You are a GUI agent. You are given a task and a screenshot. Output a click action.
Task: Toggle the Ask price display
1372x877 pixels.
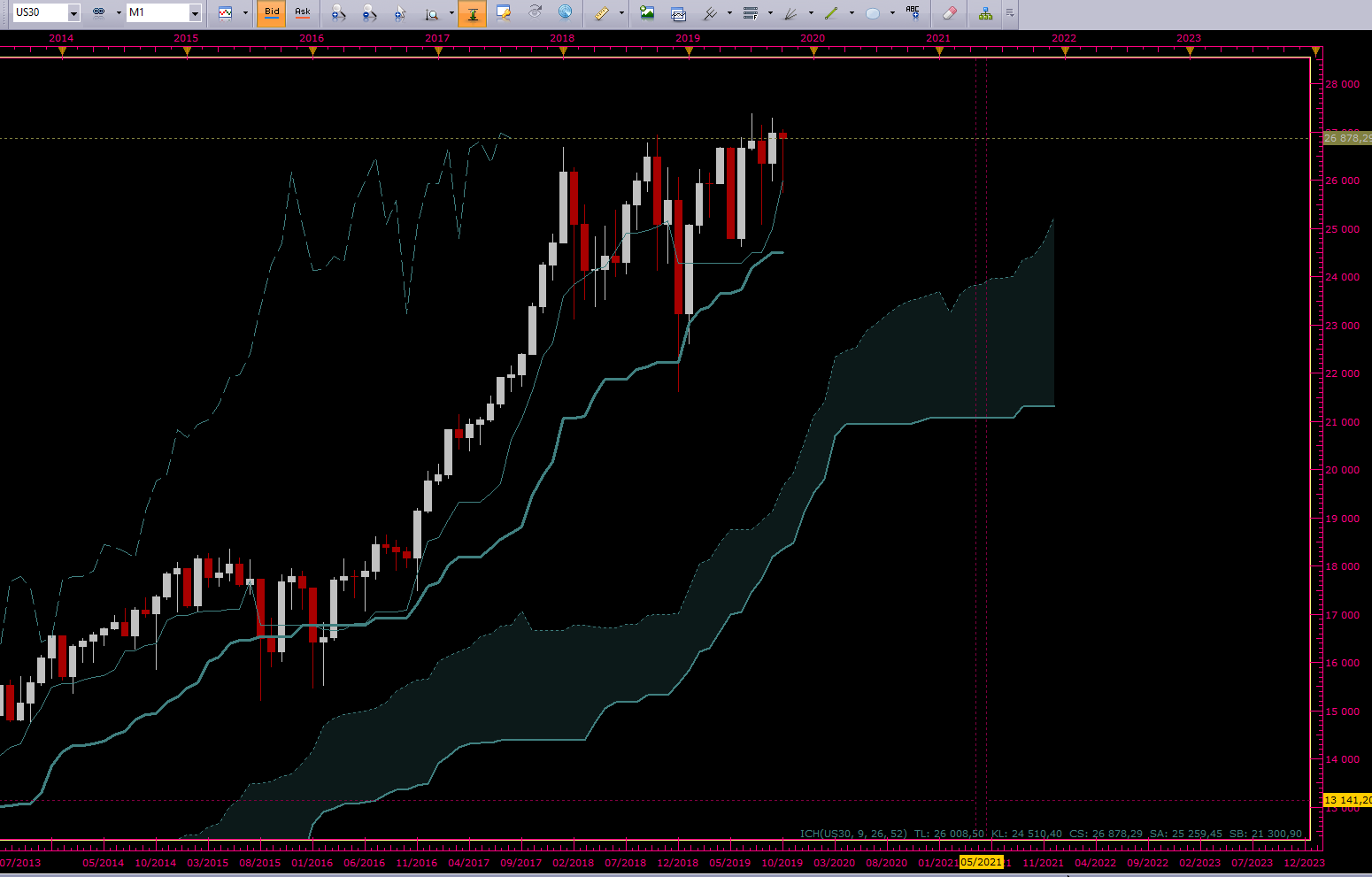pyautogui.click(x=303, y=12)
